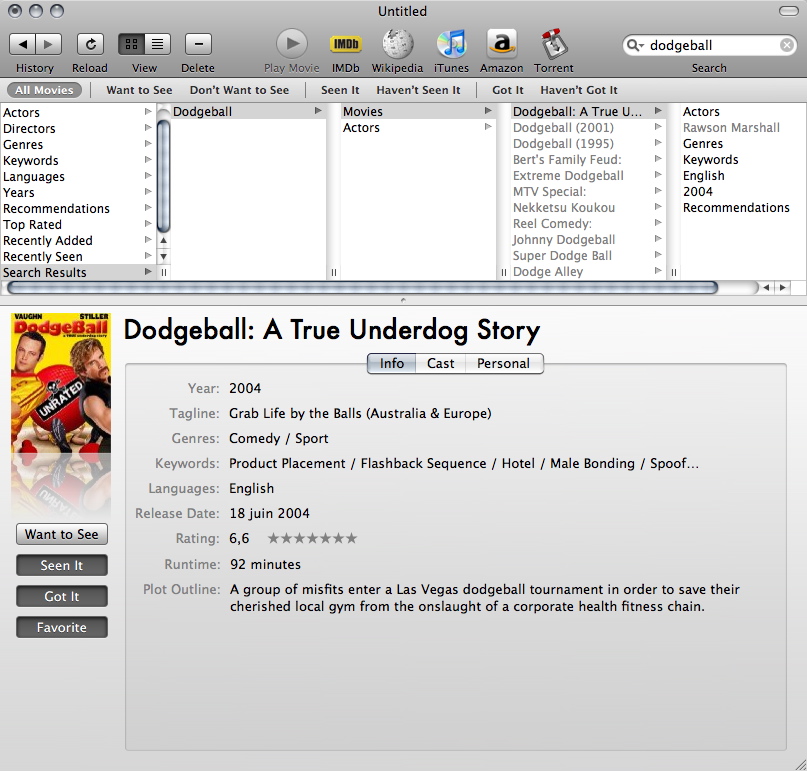Open the movie on IMDb

(345, 44)
